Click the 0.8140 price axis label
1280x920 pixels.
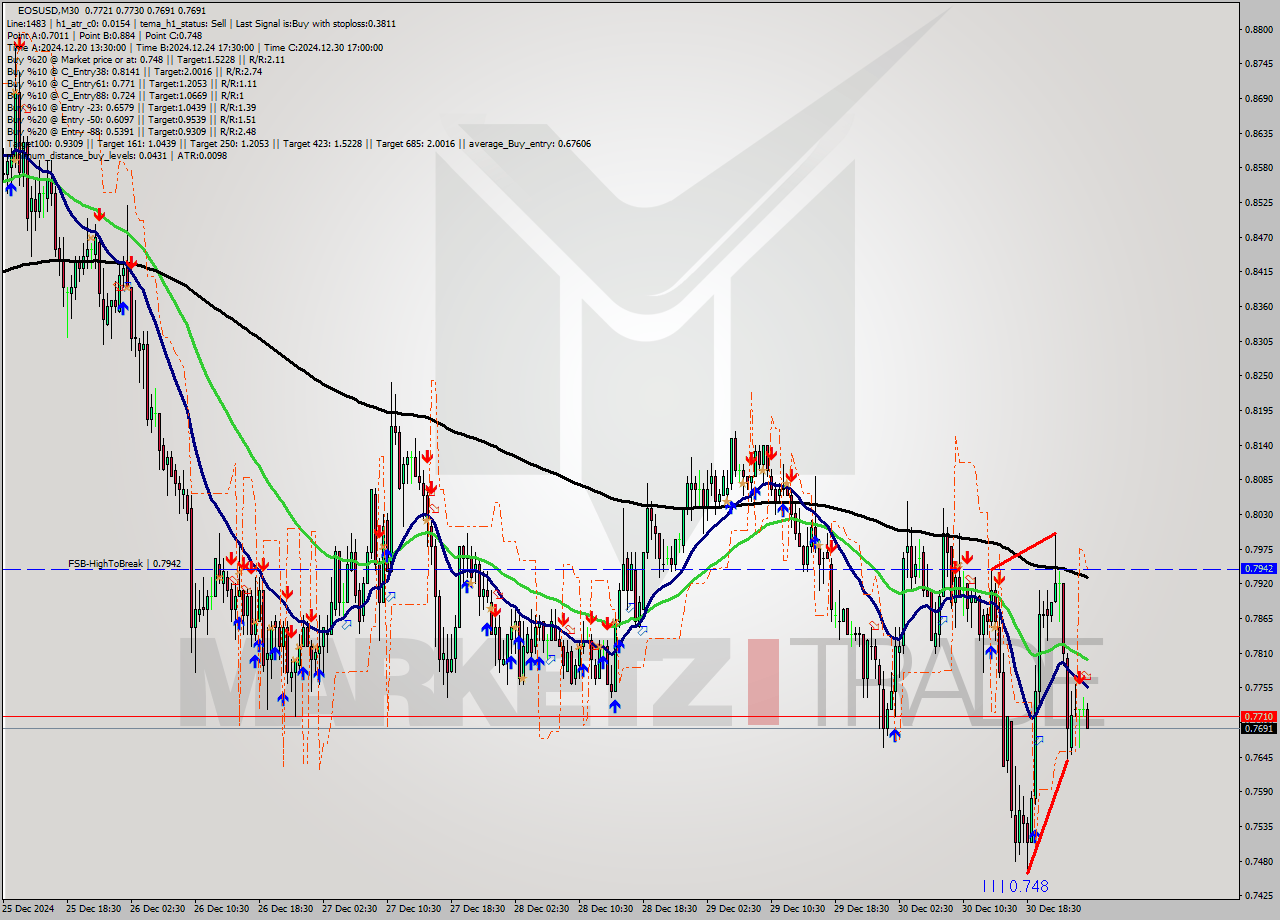(x=1259, y=445)
